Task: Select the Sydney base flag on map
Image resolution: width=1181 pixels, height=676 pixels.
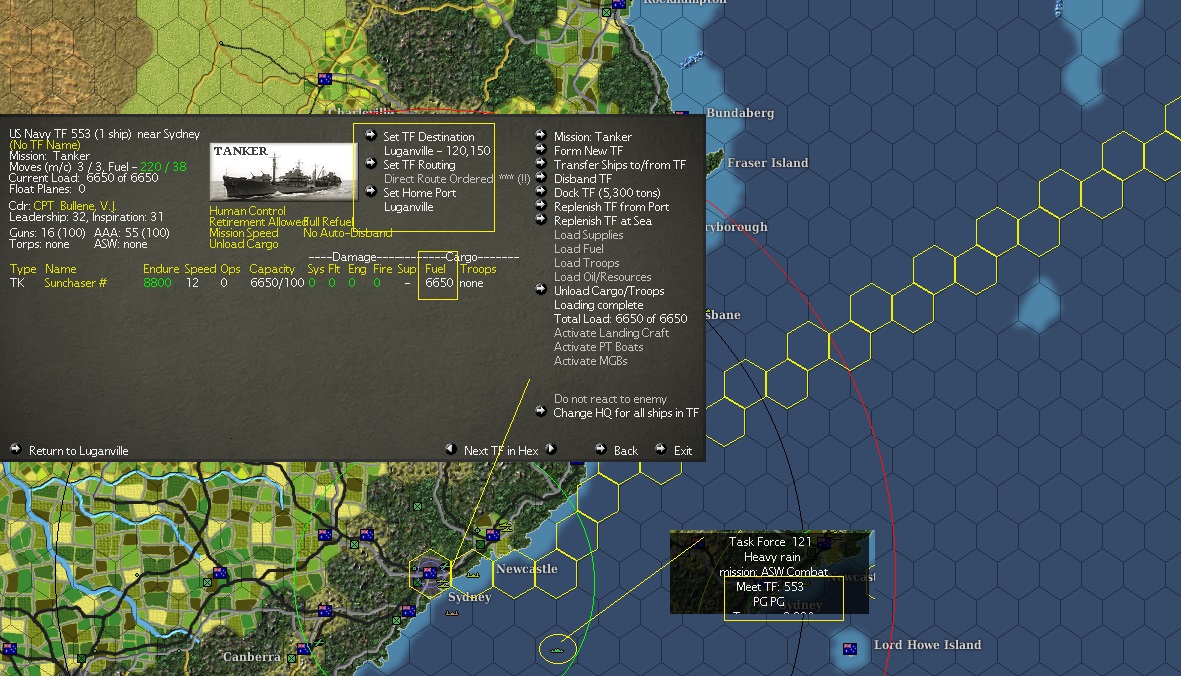Action: coord(429,574)
